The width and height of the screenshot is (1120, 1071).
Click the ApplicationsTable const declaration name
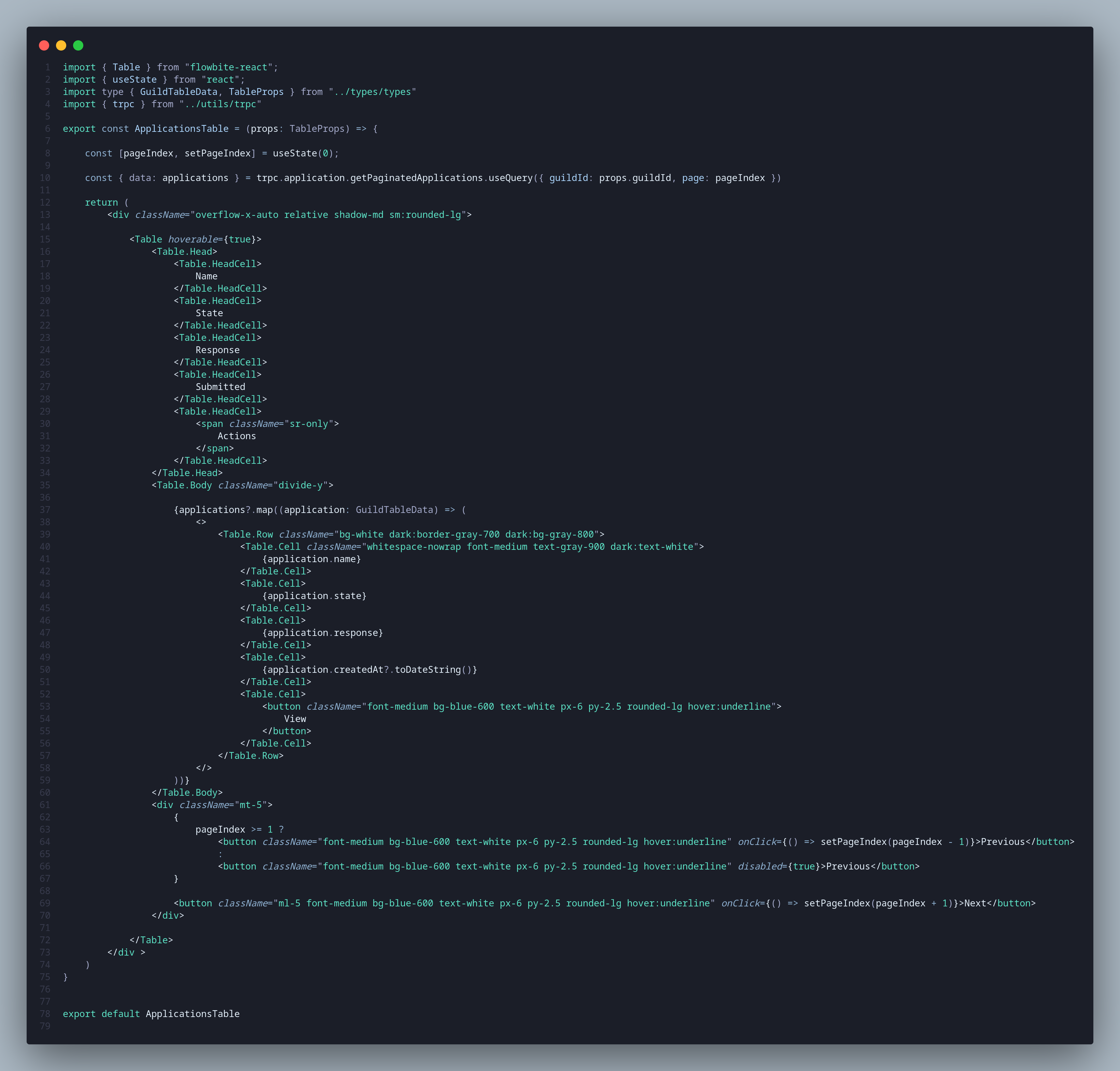181,128
